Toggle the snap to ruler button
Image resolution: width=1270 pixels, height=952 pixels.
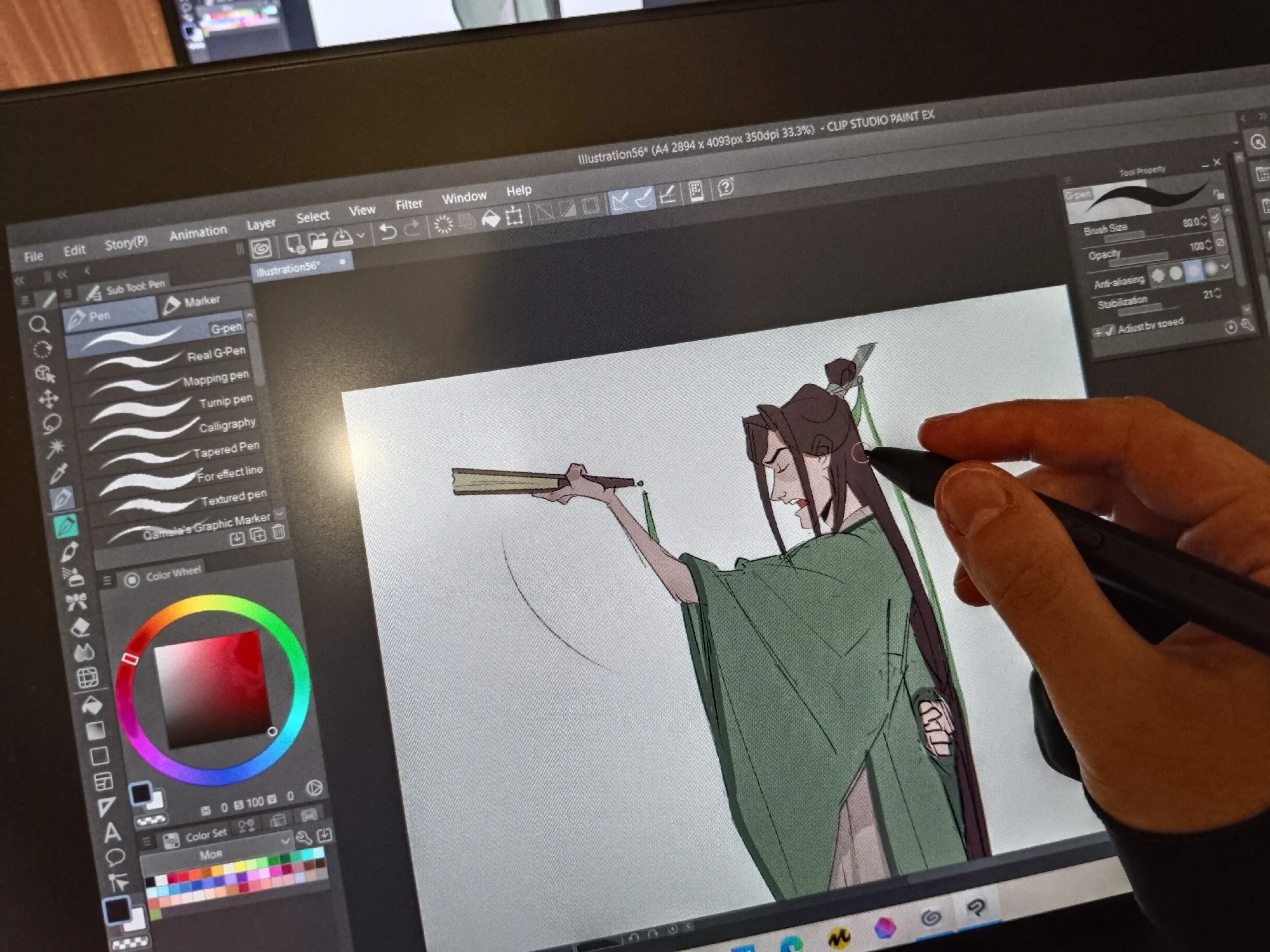(620, 201)
